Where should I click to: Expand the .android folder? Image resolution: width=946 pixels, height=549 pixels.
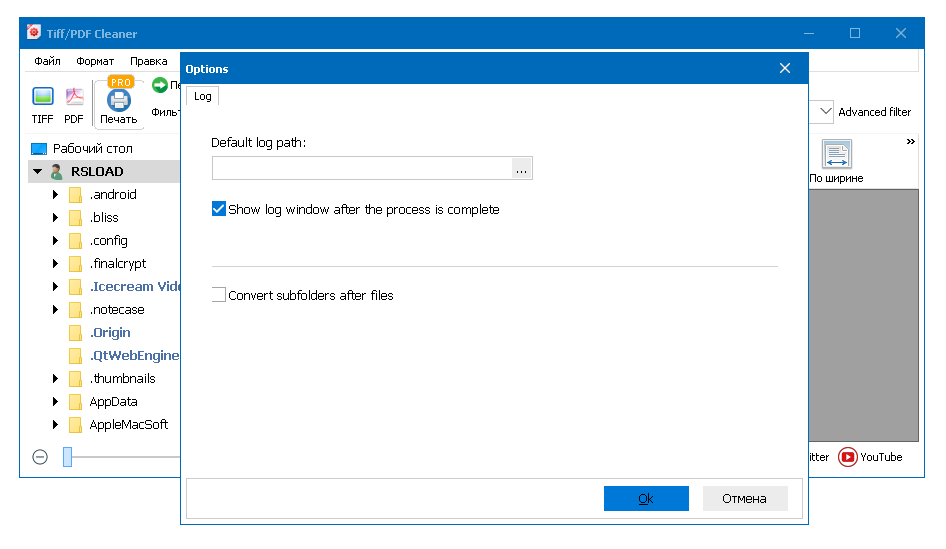(56, 195)
